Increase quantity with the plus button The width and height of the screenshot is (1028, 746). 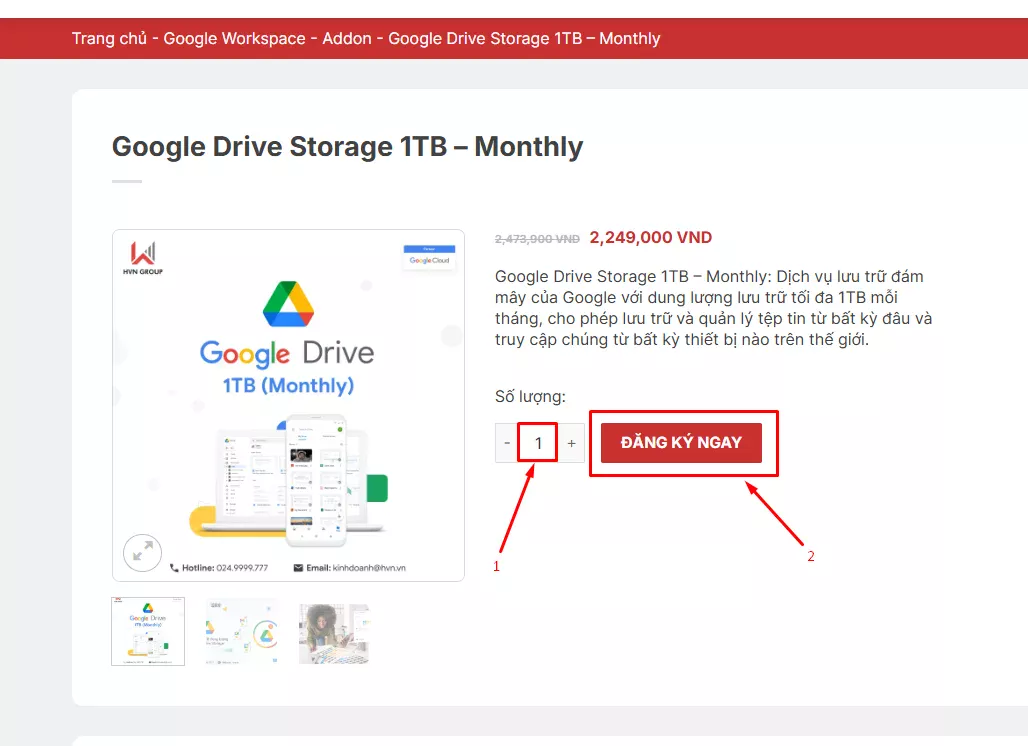571,443
